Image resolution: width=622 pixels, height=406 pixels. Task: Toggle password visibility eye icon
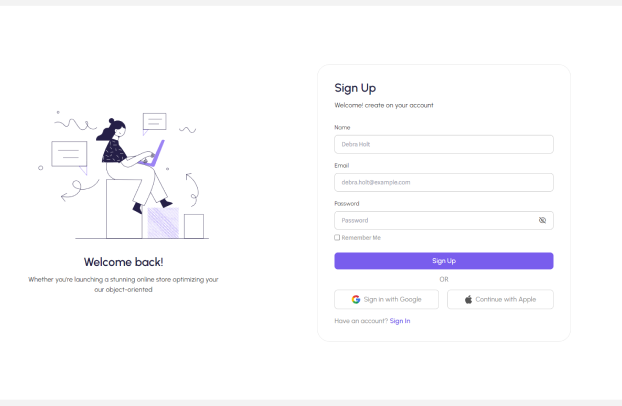[x=542, y=220]
